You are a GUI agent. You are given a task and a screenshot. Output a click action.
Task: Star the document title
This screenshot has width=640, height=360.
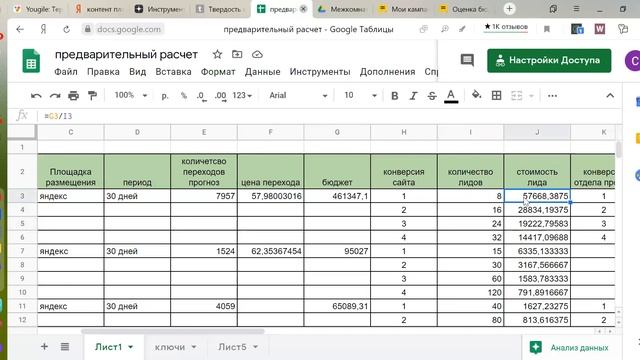coord(217,54)
